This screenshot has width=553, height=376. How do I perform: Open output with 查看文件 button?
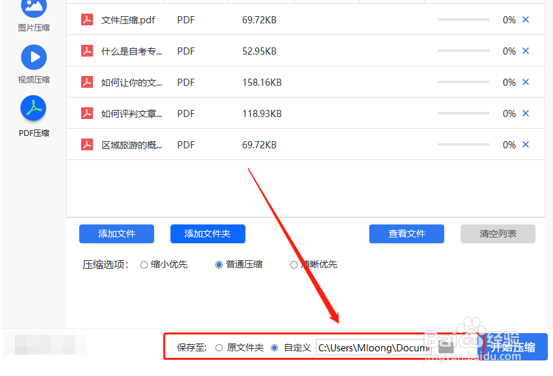[x=407, y=234]
